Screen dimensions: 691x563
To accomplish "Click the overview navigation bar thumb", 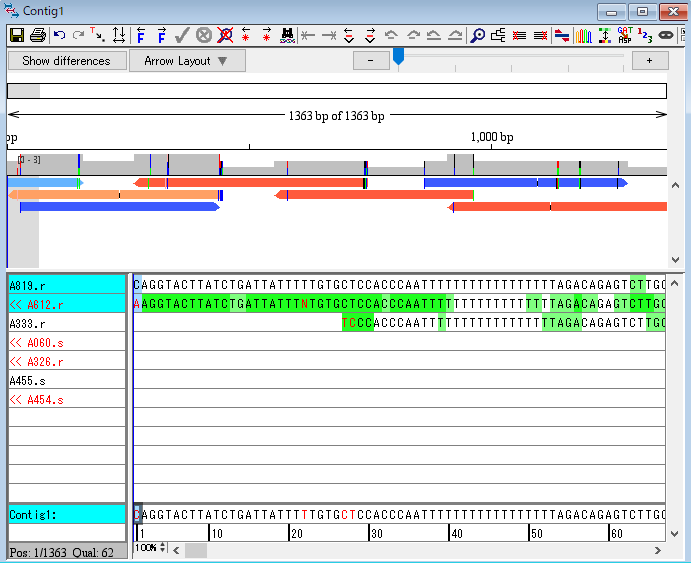I will click(x=24, y=91).
